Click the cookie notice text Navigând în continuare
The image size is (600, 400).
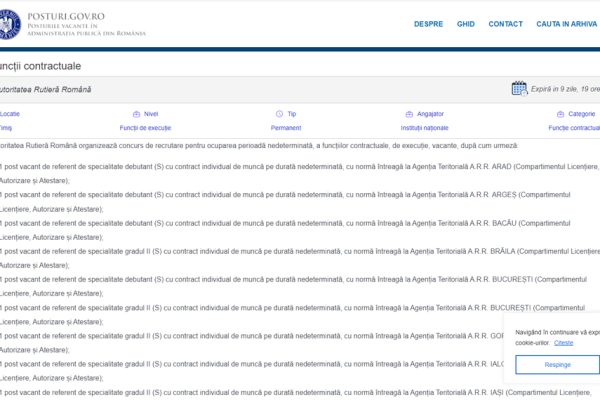558,337
